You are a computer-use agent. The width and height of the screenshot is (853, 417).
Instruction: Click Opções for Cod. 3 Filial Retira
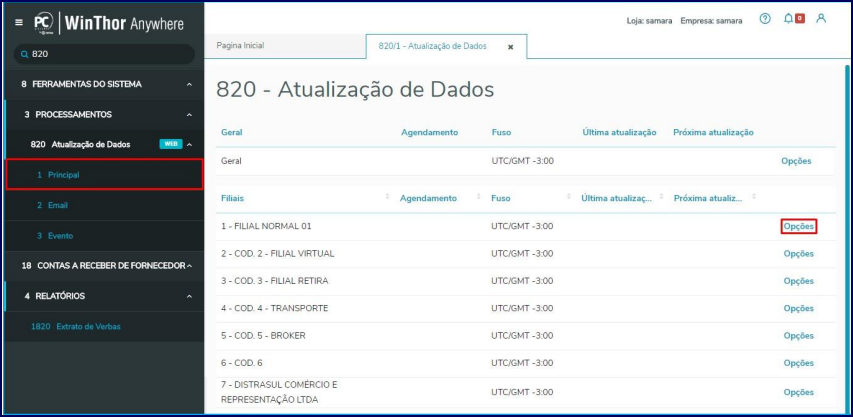[x=799, y=281]
